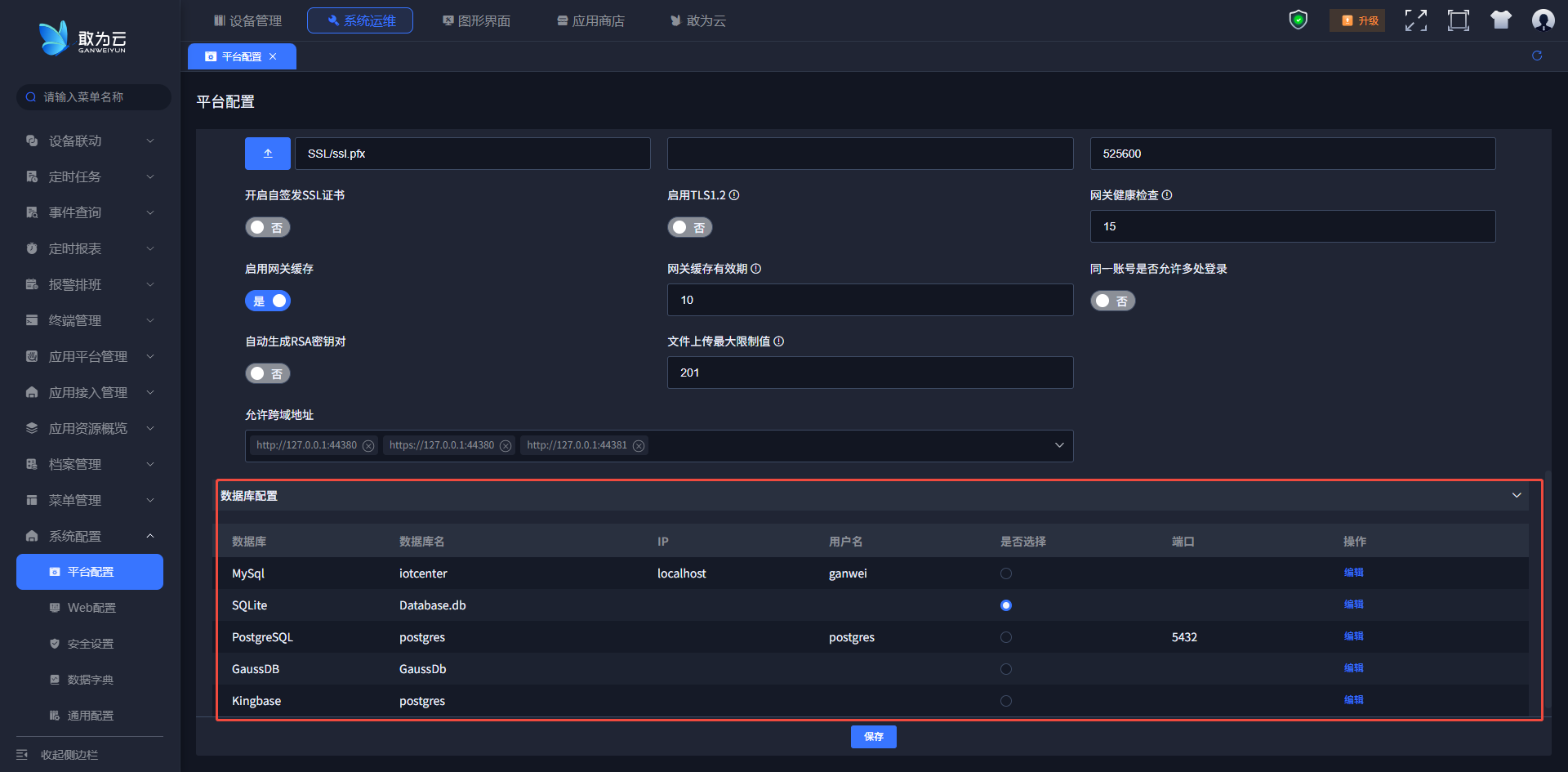Select the MySql database radio button

tap(1005, 573)
